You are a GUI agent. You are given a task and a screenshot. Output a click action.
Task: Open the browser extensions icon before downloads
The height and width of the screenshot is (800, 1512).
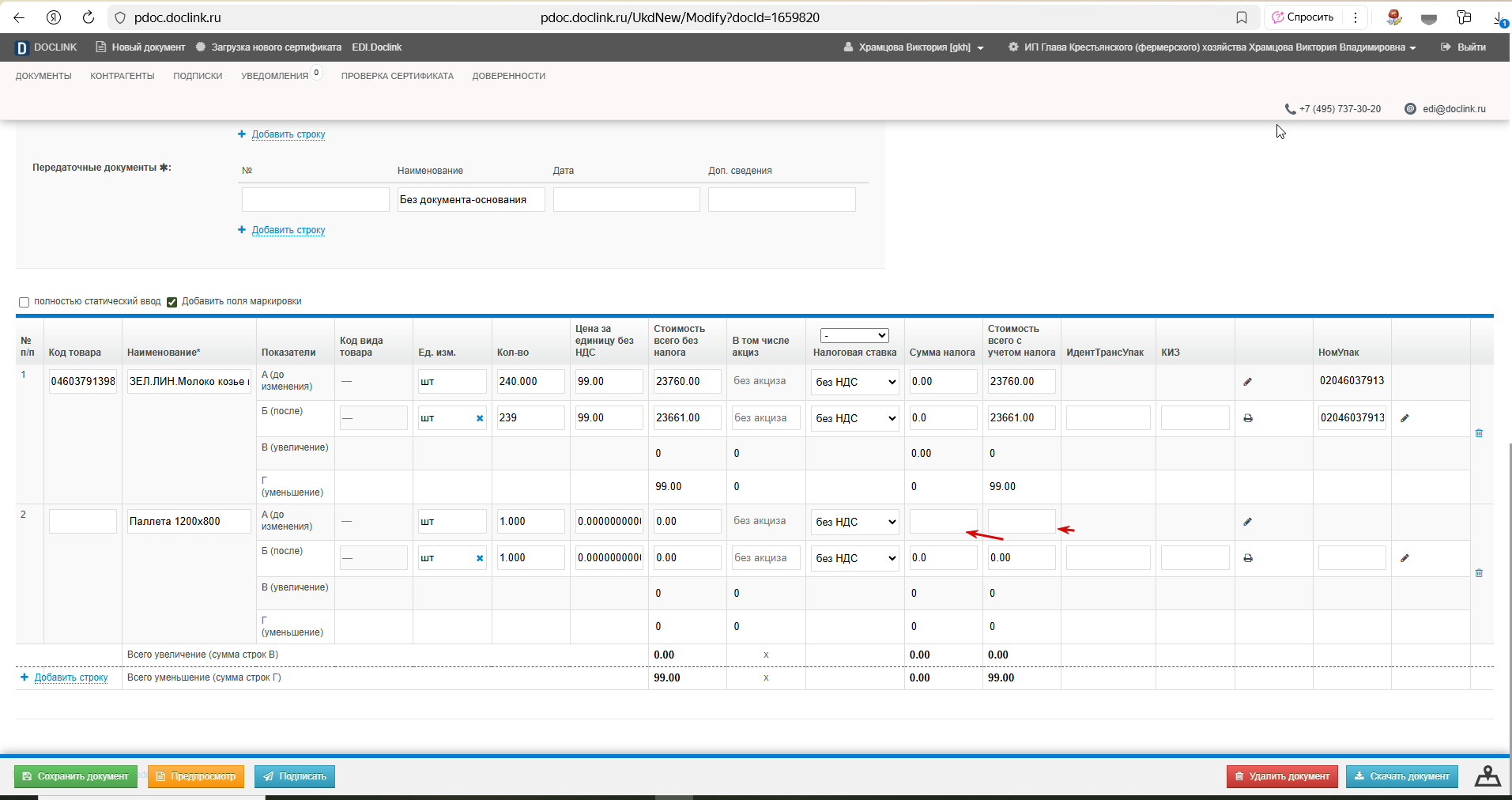click(x=1464, y=17)
